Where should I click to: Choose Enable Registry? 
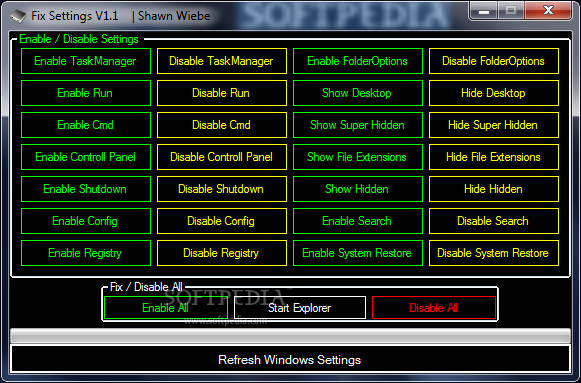(86, 253)
